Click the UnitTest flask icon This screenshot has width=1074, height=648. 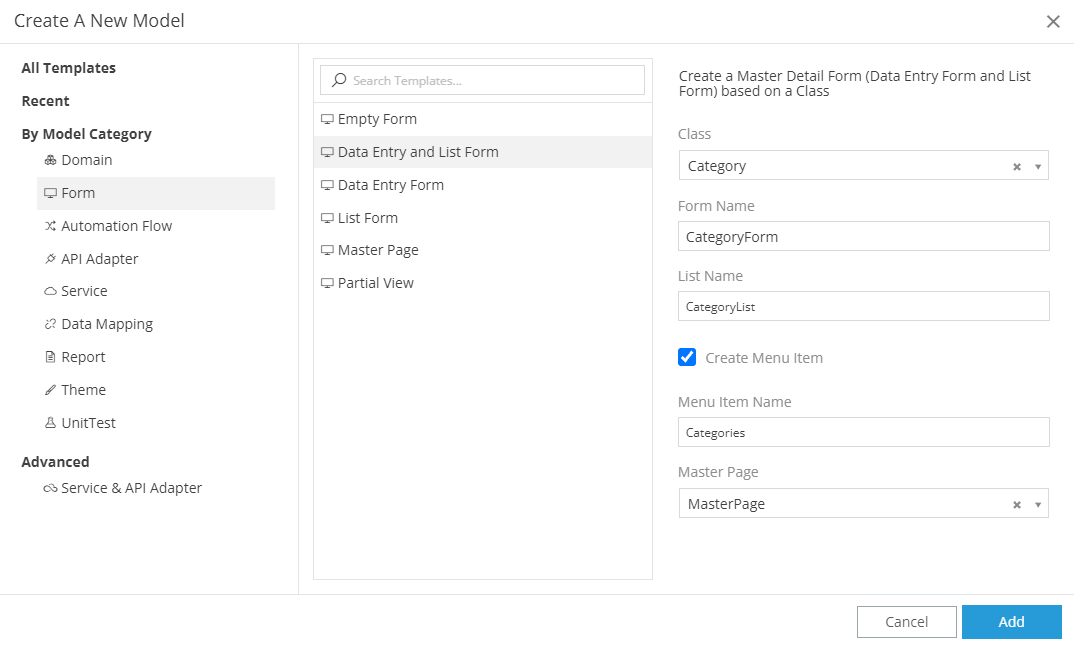point(50,423)
